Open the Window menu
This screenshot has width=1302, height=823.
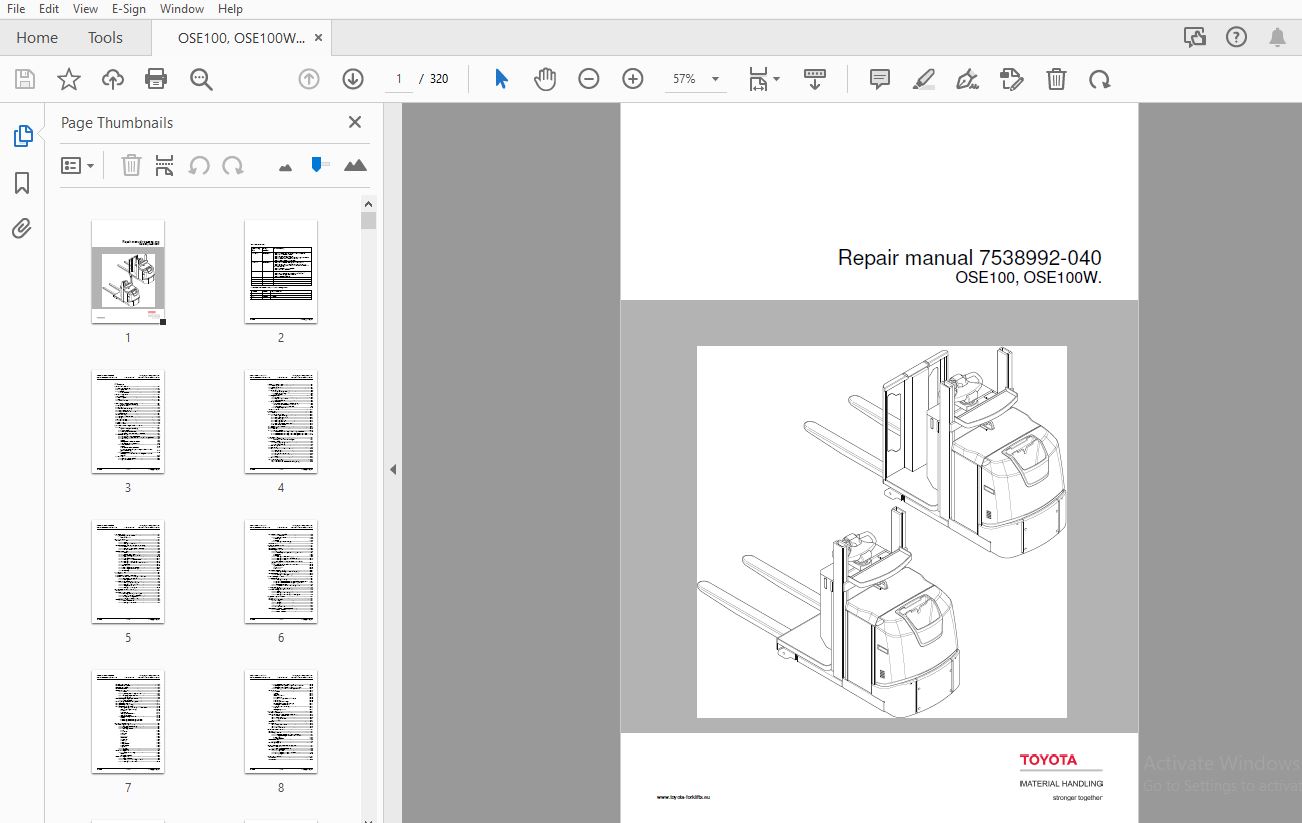tap(182, 8)
